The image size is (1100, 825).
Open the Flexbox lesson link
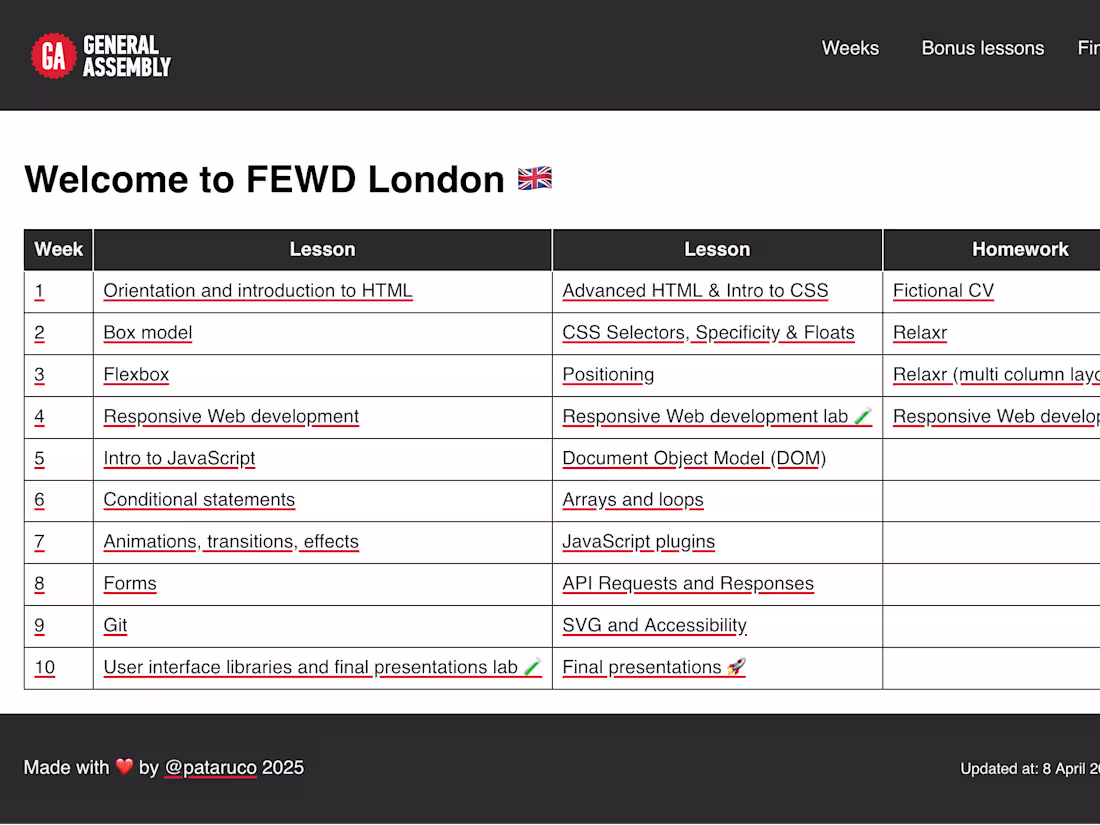pyautogui.click(x=136, y=375)
